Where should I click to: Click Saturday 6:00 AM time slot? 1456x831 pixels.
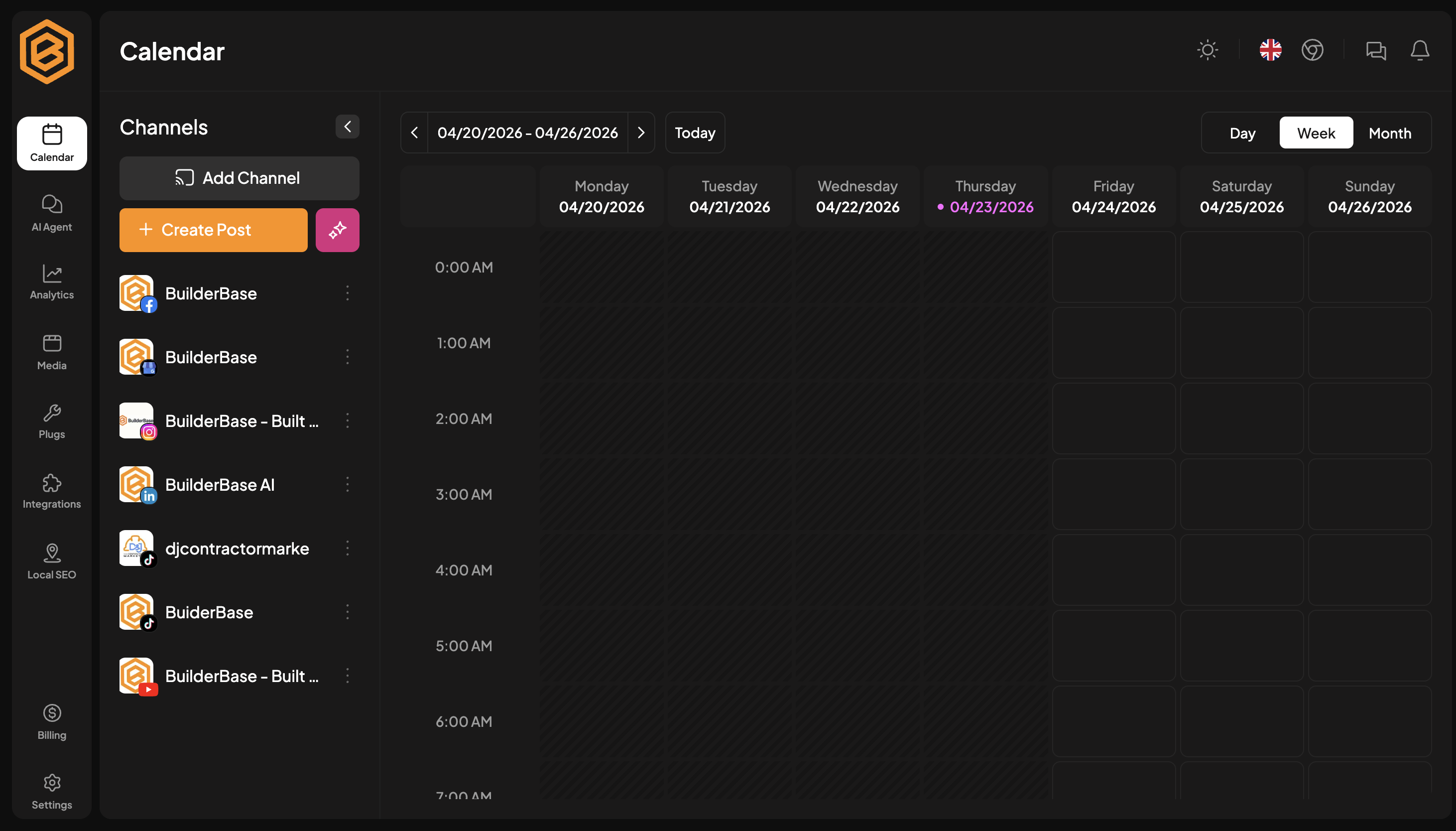coord(1241,721)
